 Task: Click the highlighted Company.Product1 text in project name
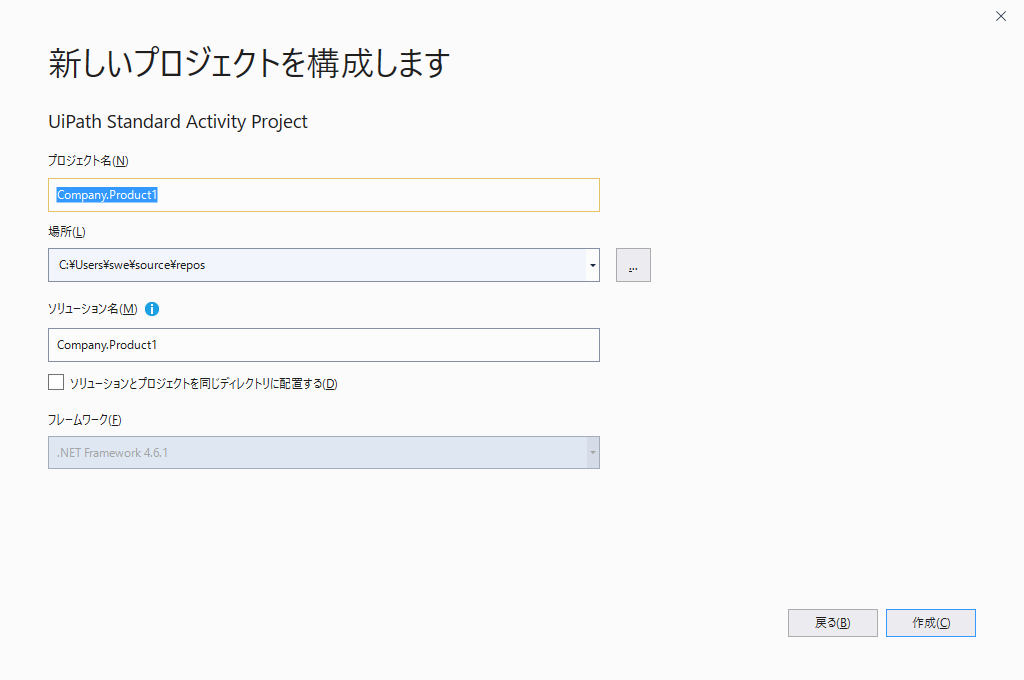point(107,195)
